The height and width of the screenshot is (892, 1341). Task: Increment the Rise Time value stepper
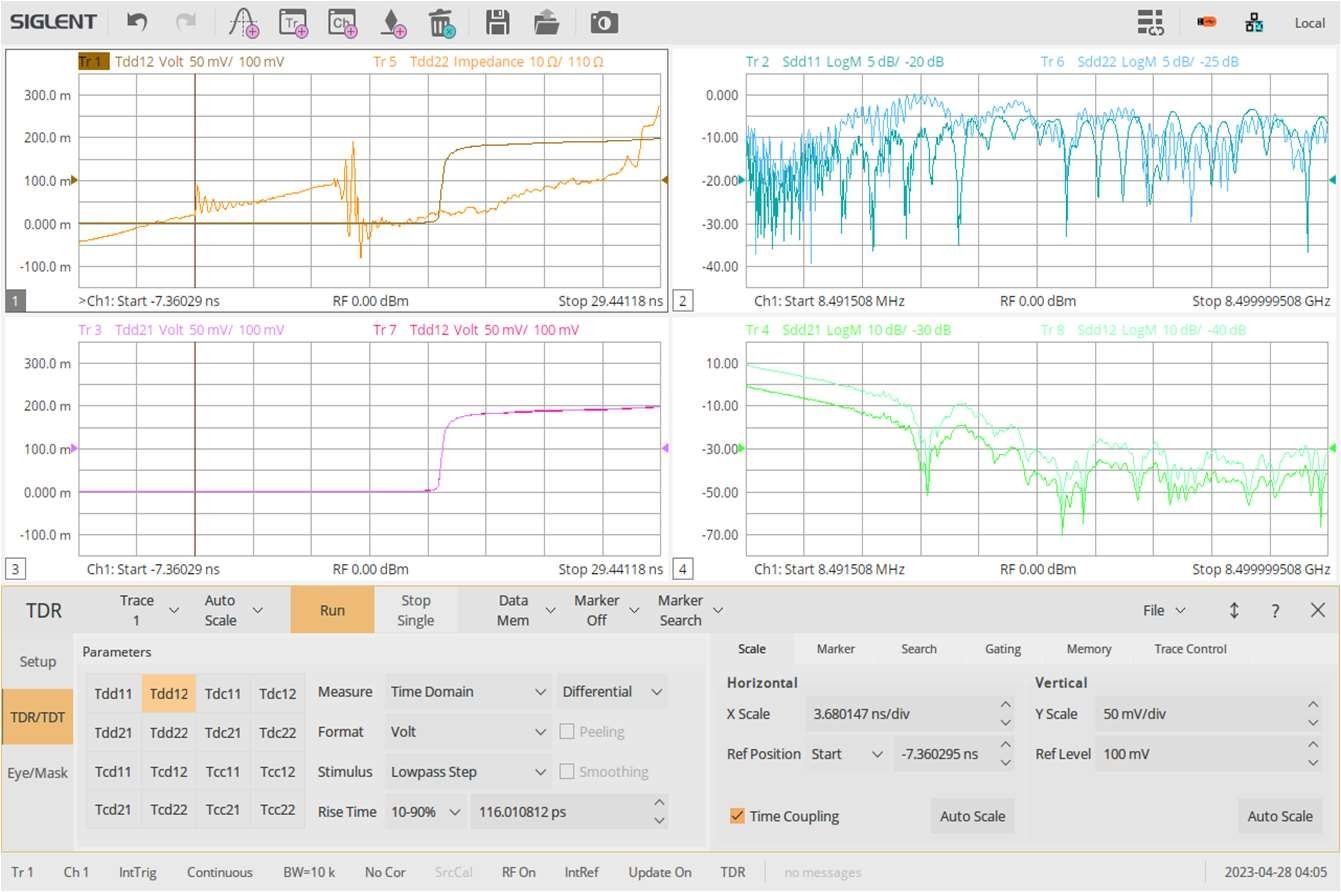point(658,805)
